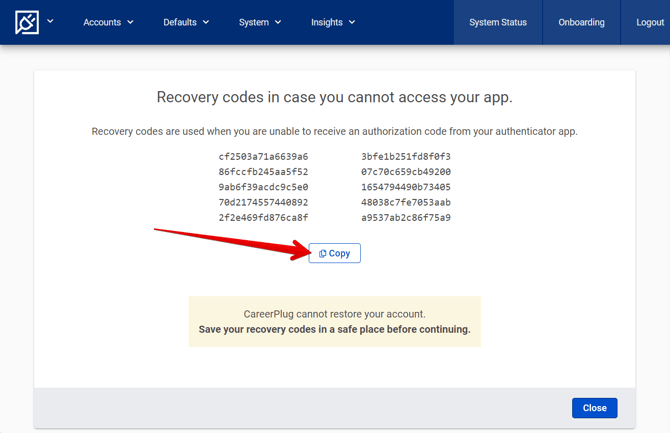Viewport: 670px width, 433px height.
Task: Copy the recovery codes
Action: [x=335, y=253]
